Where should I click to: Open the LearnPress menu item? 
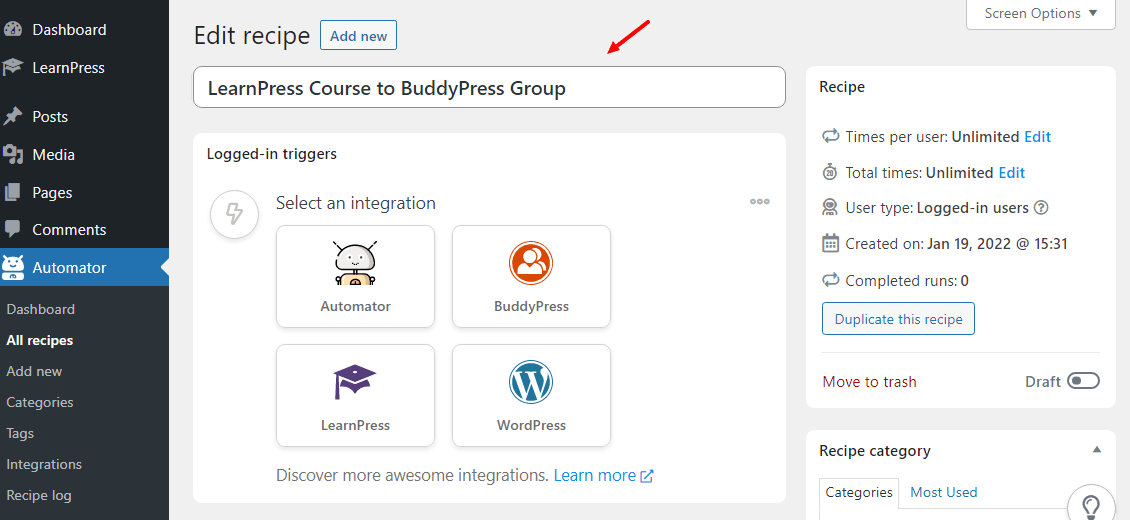pyautogui.click(x=68, y=68)
